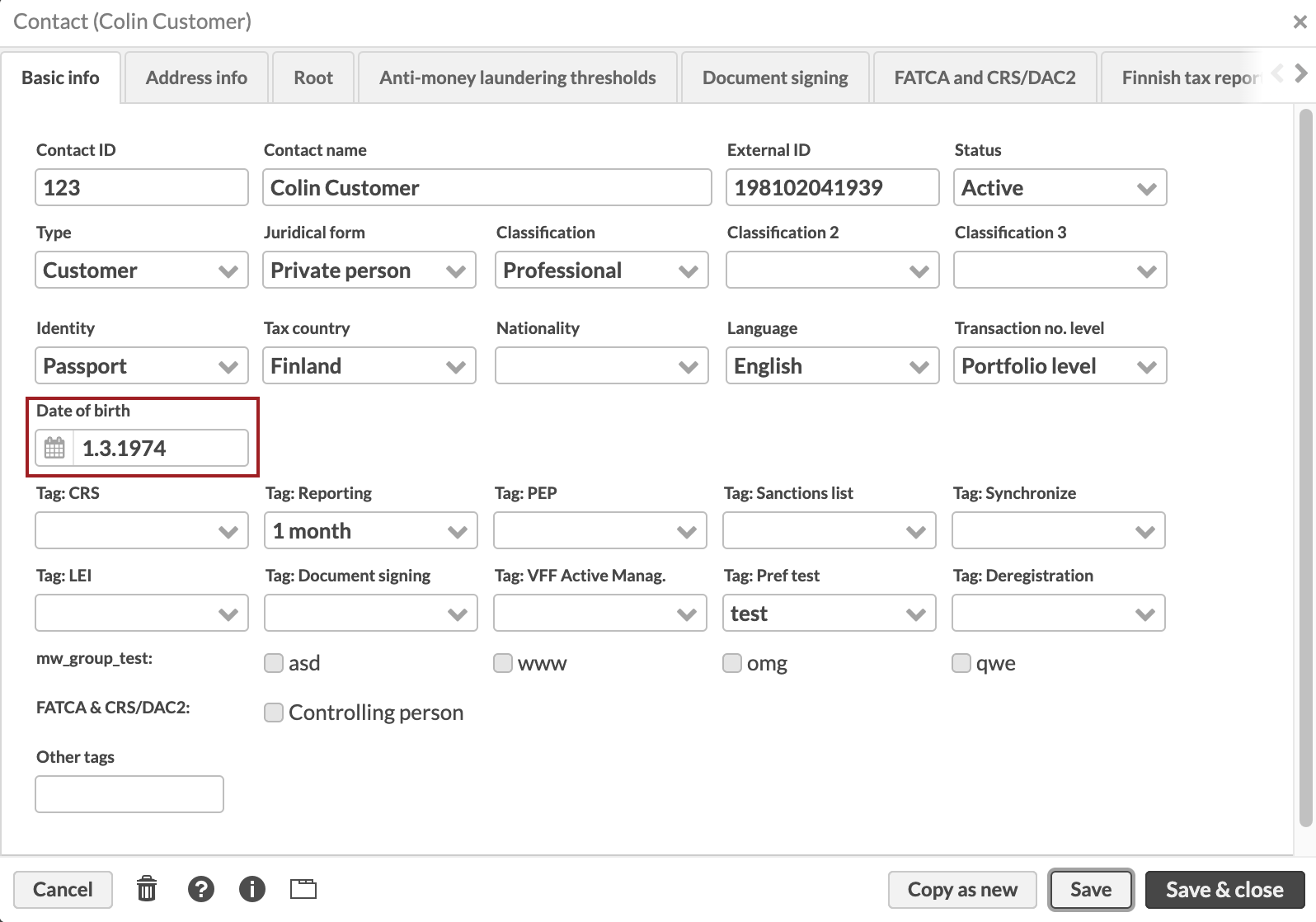This screenshot has height=922, width=1316.
Task: Switch to the Basic info tab
Action: click(61, 78)
